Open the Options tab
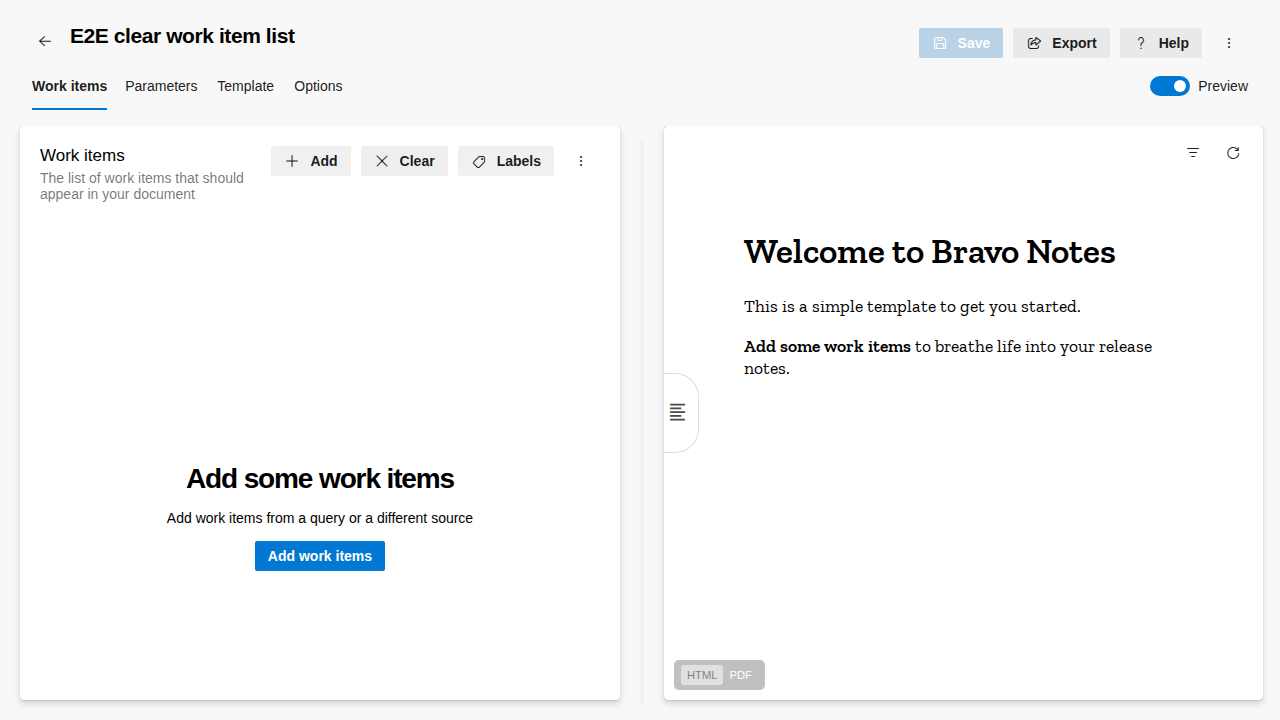1280x720 pixels. point(318,86)
